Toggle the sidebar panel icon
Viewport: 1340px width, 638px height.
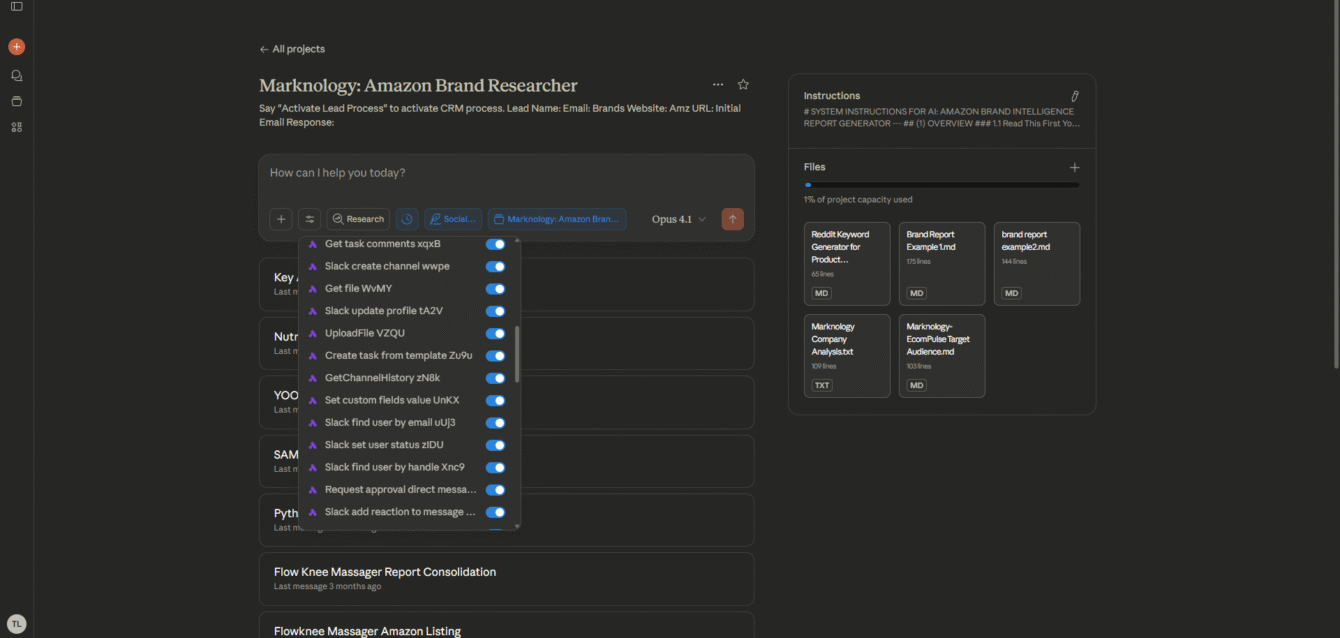tap(16, 7)
